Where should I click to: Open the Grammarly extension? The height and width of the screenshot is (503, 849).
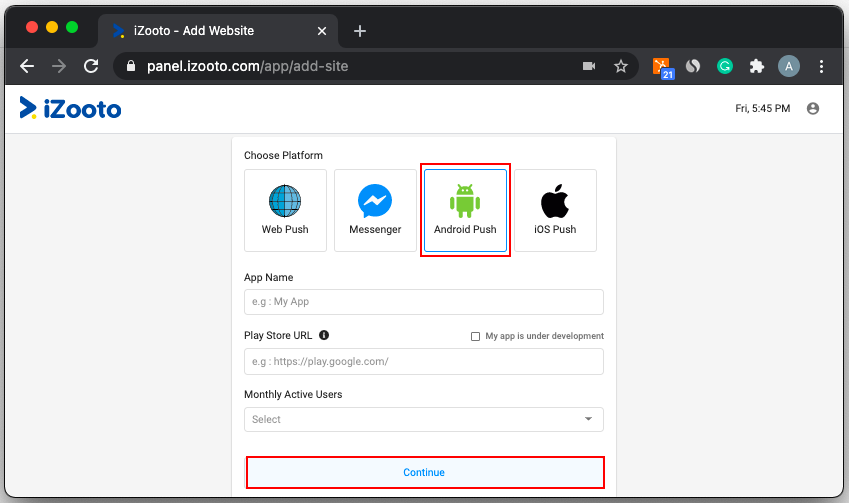point(724,66)
